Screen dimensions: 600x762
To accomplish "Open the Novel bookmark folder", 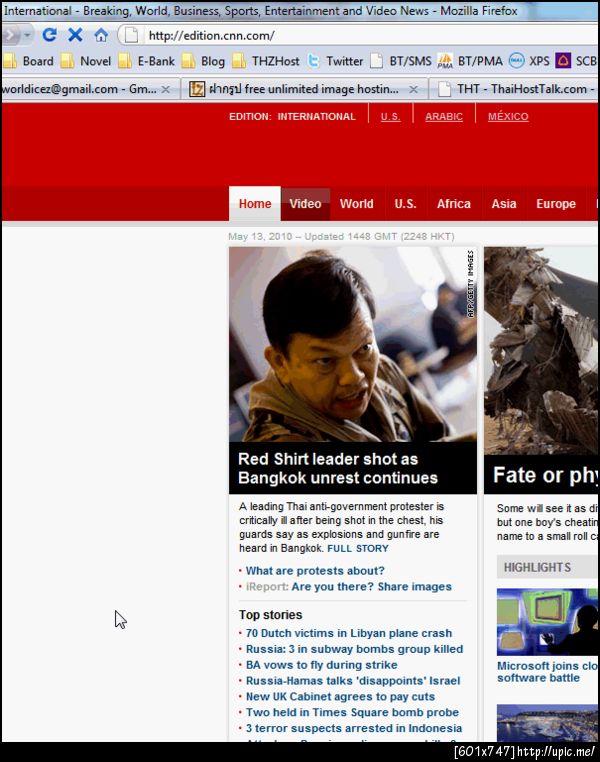I will click(x=86, y=61).
